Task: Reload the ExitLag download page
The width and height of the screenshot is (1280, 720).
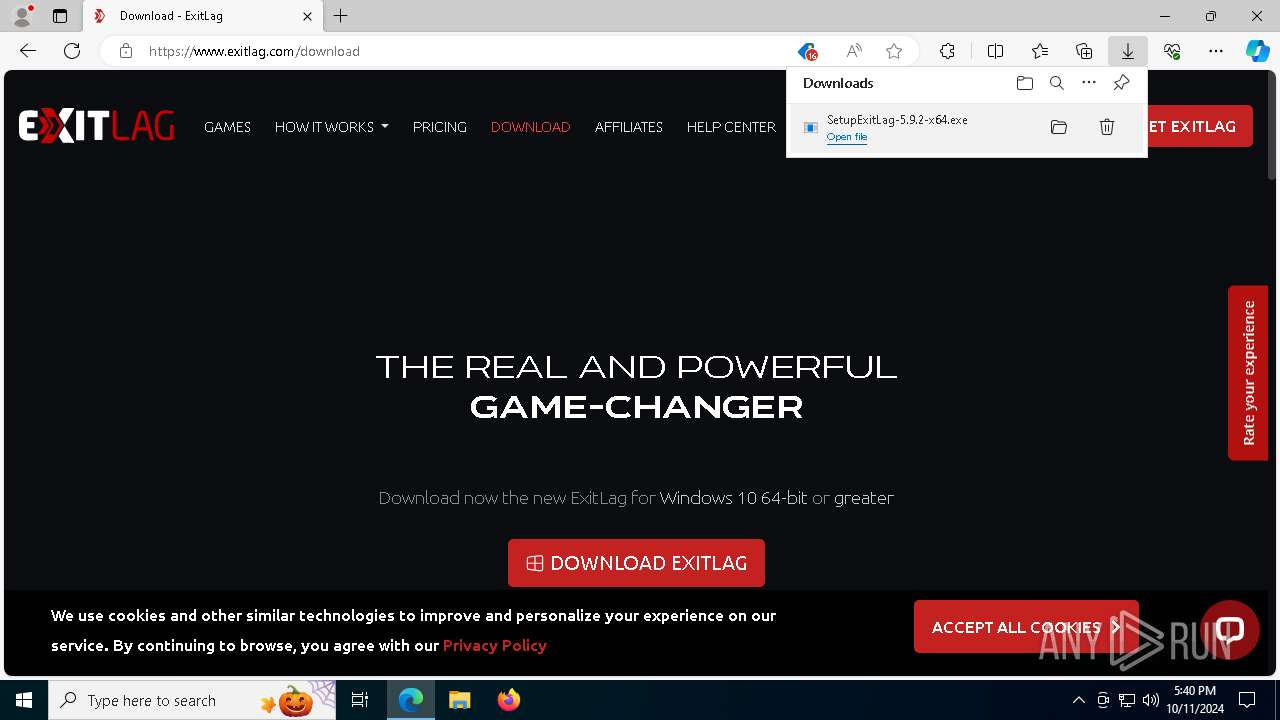Action: tap(72, 51)
